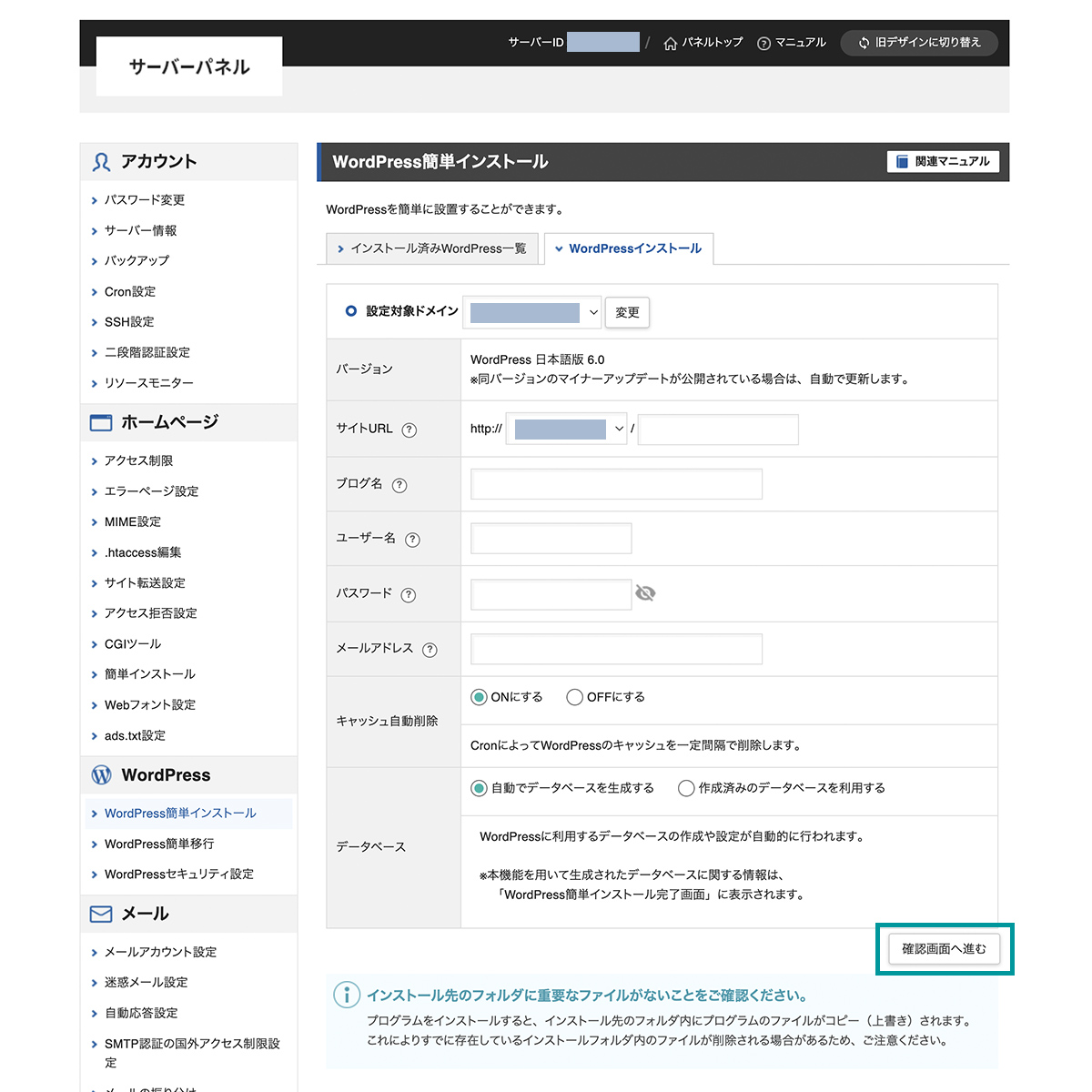The height and width of the screenshot is (1092, 1092).
Task: Switch to WordPressインストール tab
Action: coord(629,248)
